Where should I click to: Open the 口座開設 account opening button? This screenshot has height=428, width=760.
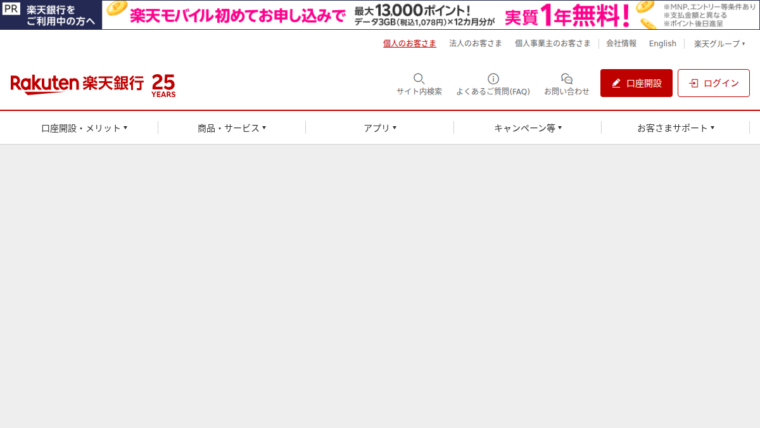point(636,83)
